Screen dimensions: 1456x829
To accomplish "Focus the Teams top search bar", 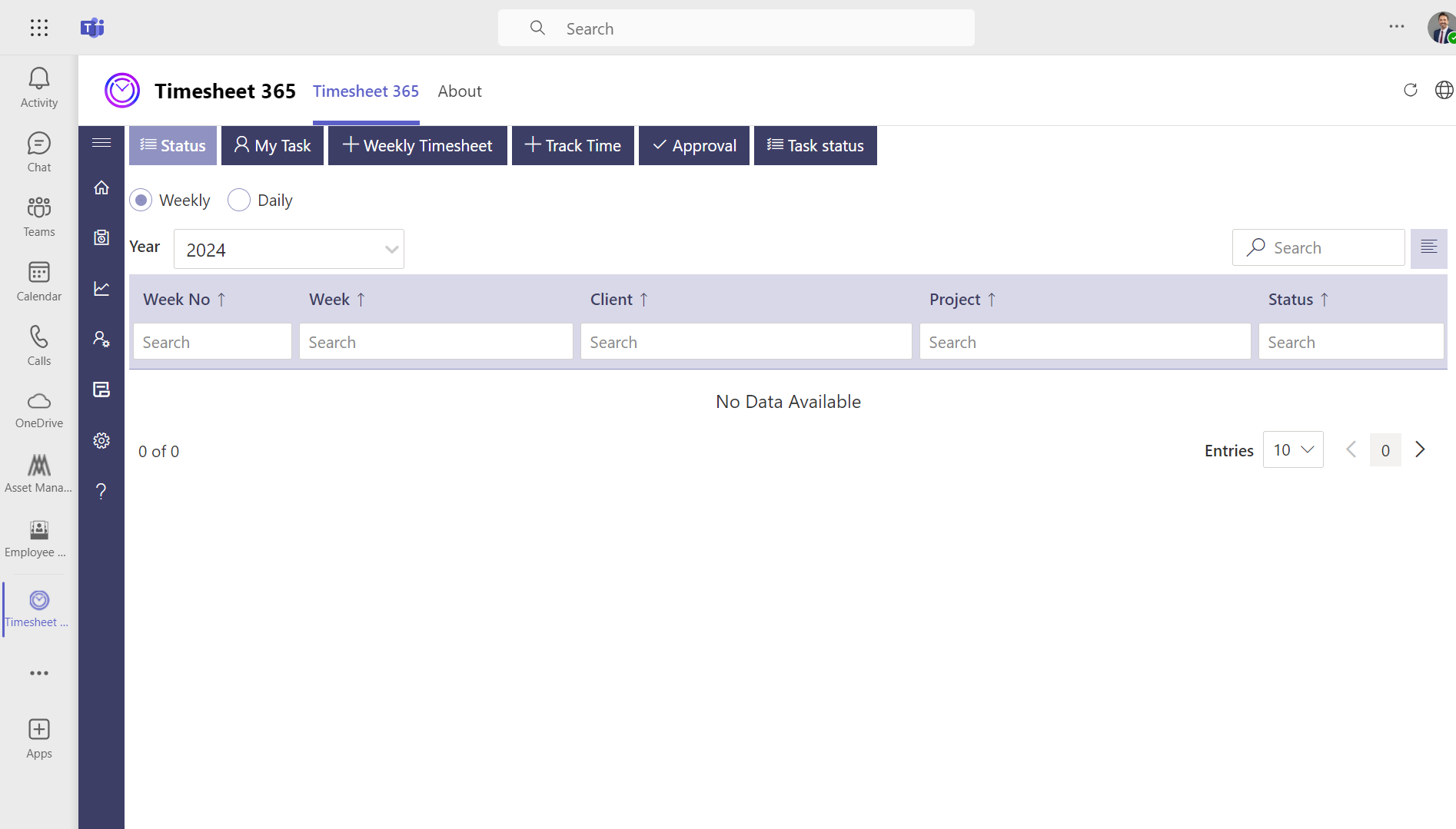I will click(x=736, y=28).
